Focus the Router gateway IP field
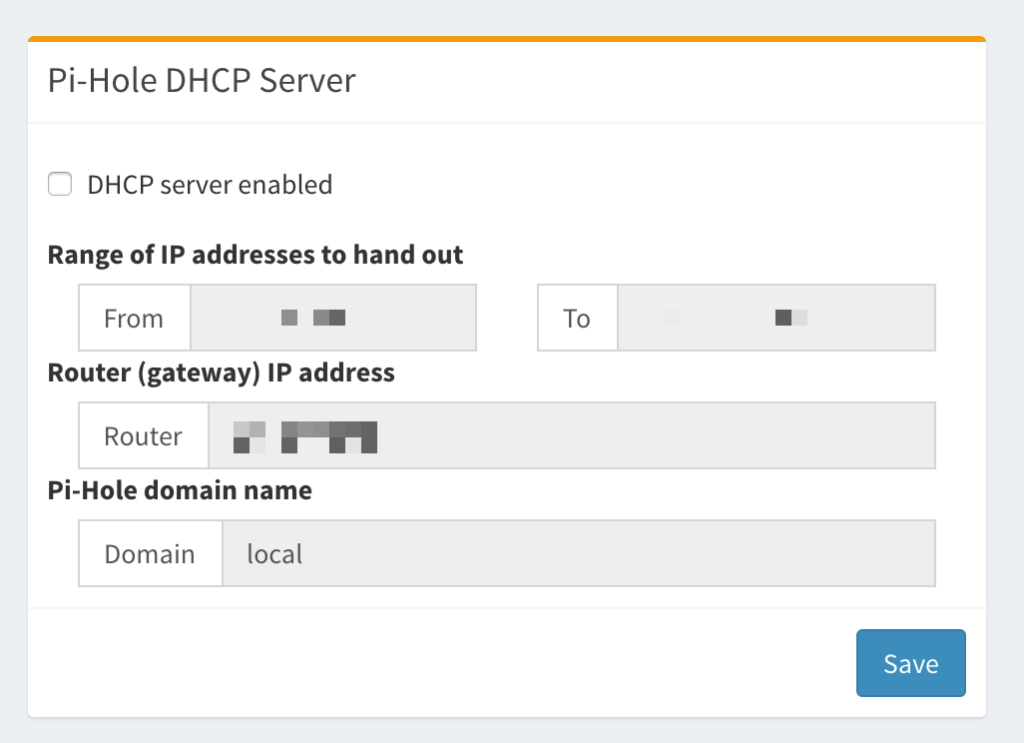The width and height of the screenshot is (1024, 743). tap(571, 435)
